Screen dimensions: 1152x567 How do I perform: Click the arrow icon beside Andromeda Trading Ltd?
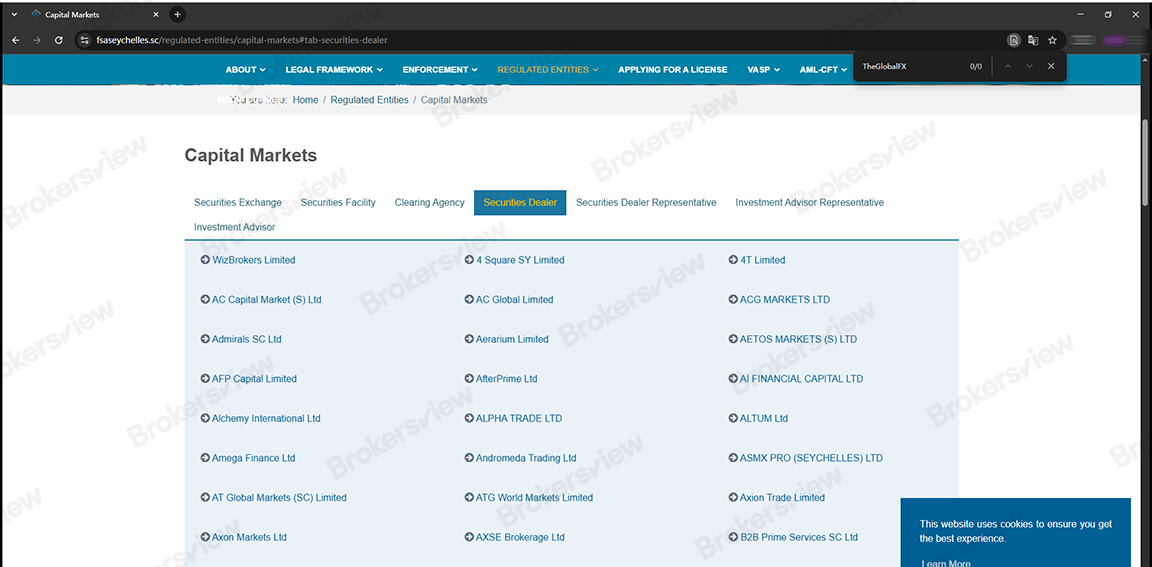469,458
